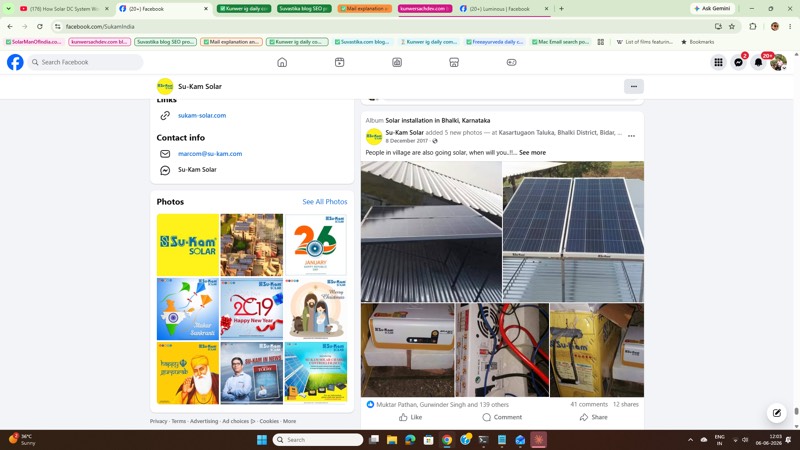Image resolution: width=800 pixels, height=450 pixels.
Task: Open the white Su-Kam inverter photo in the post
Action: [x=407, y=350]
